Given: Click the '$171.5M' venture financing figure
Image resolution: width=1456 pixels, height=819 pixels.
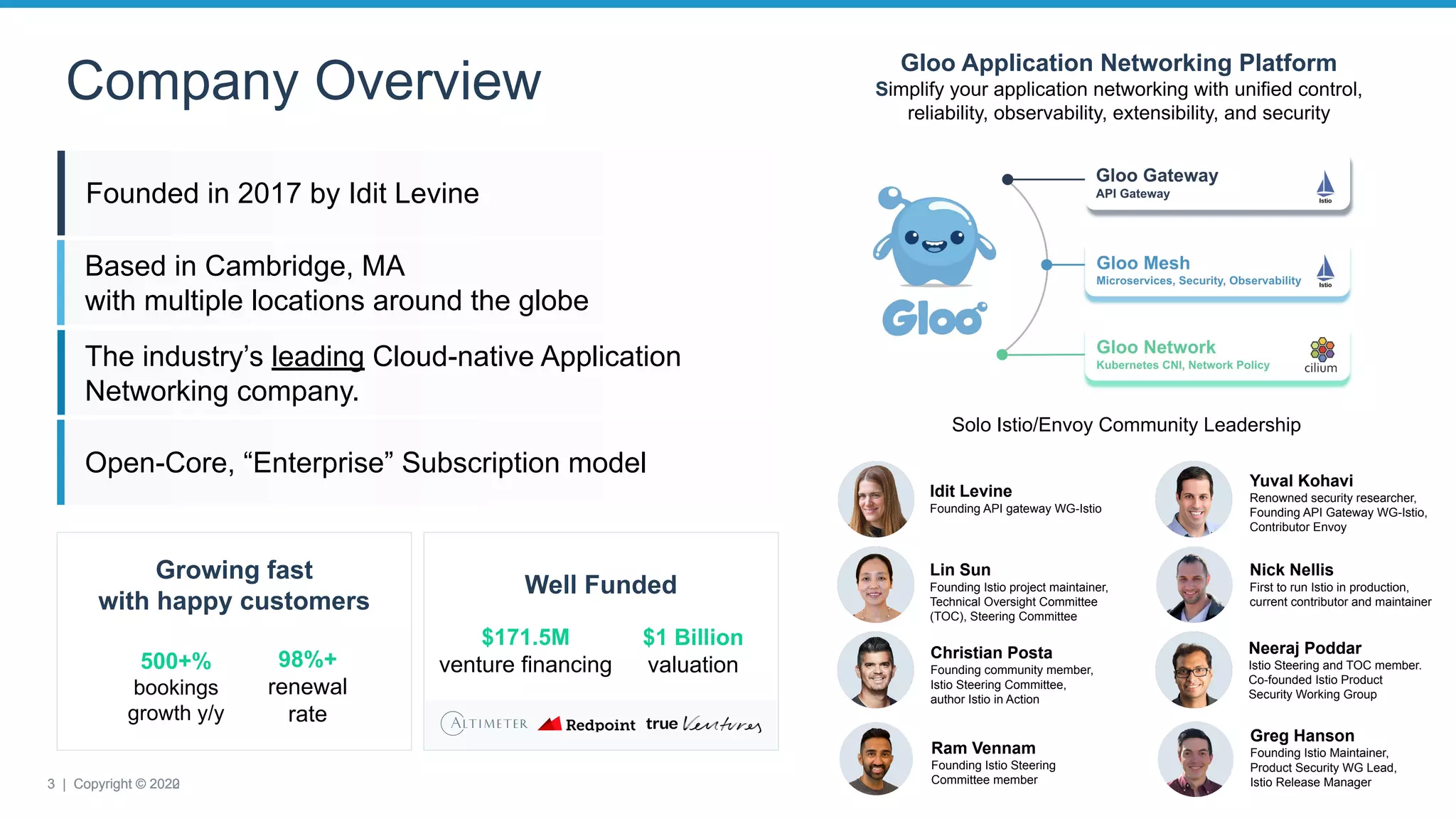Looking at the screenshot, I should pos(525,637).
